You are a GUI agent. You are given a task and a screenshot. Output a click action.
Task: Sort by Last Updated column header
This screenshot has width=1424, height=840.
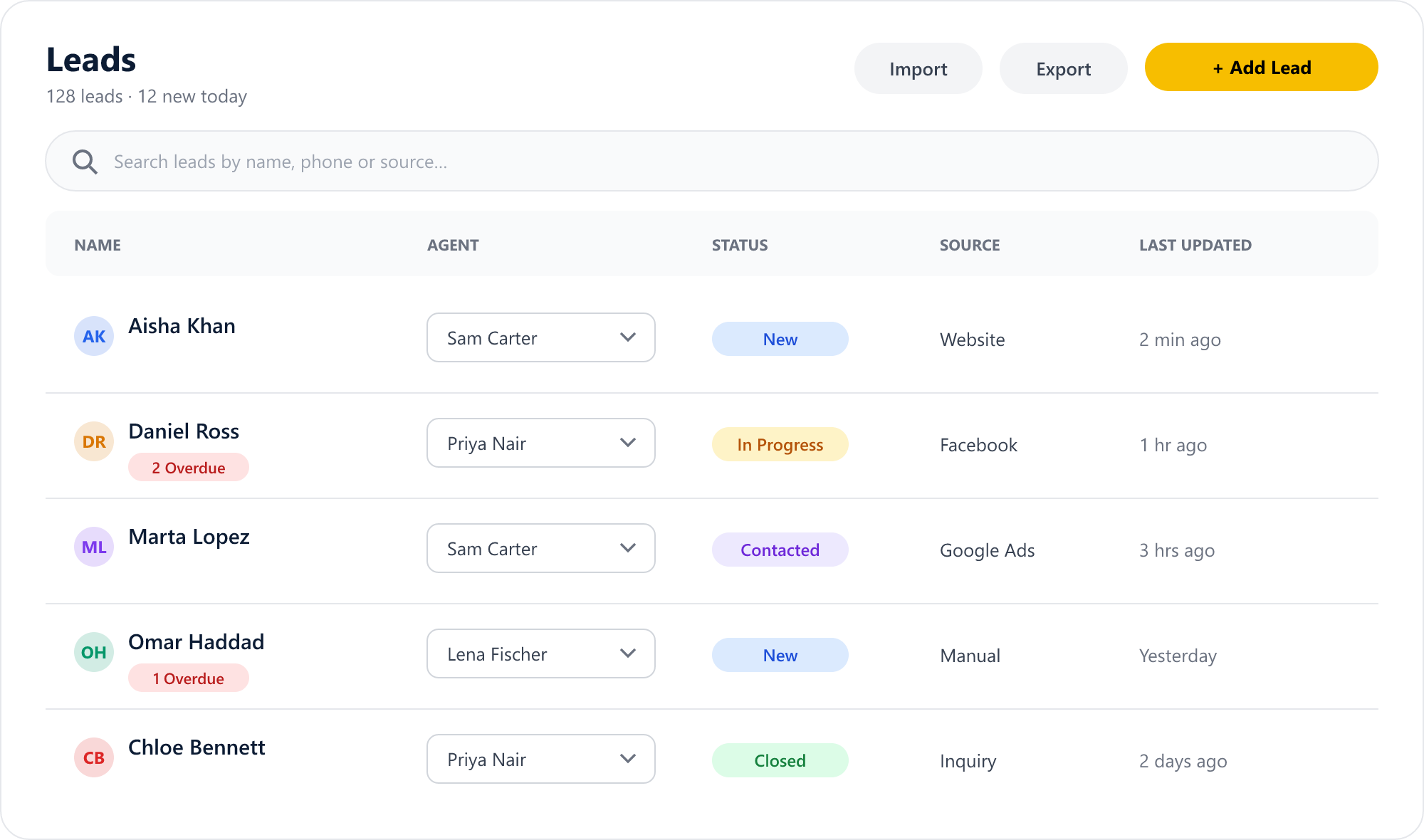click(x=1195, y=245)
